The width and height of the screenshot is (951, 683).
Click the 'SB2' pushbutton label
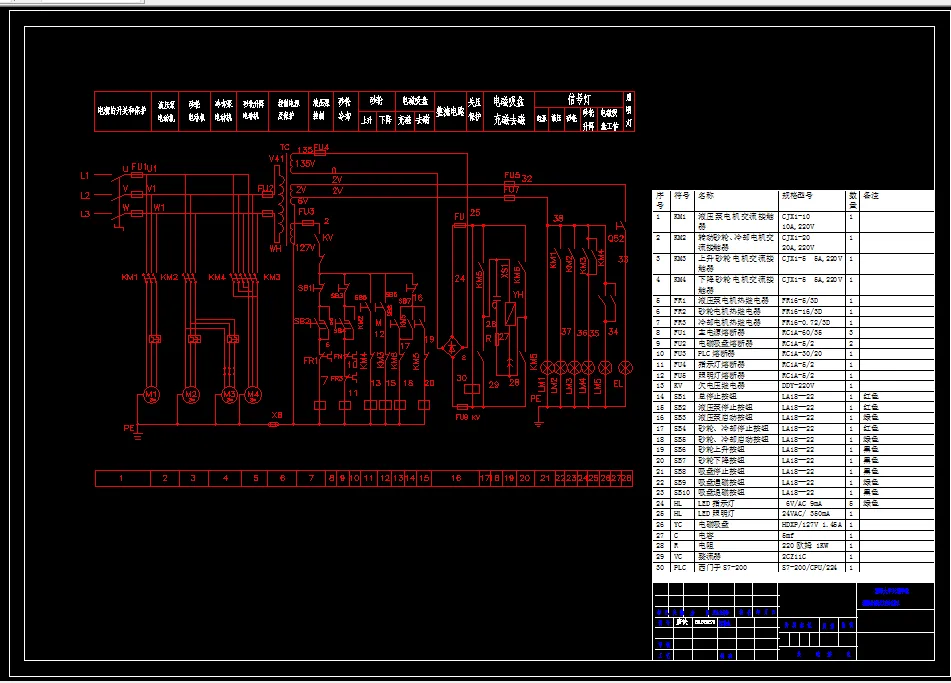301,321
